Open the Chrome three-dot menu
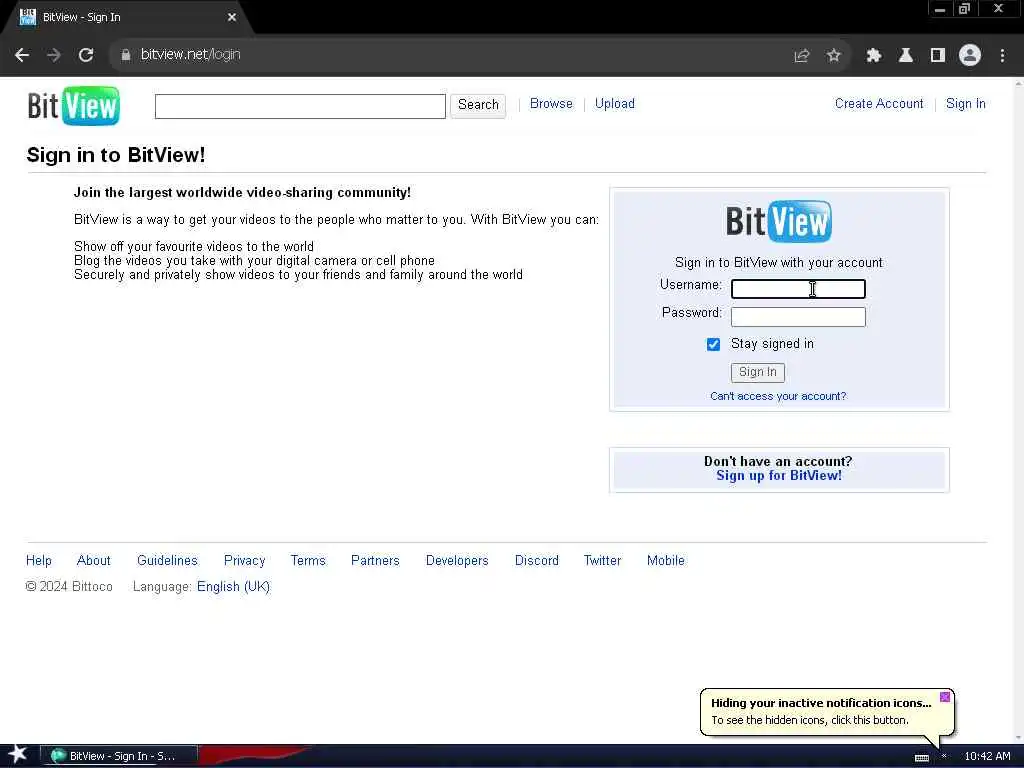Image resolution: width=1024 pixels, height=768 pixels. point(1002,56)
